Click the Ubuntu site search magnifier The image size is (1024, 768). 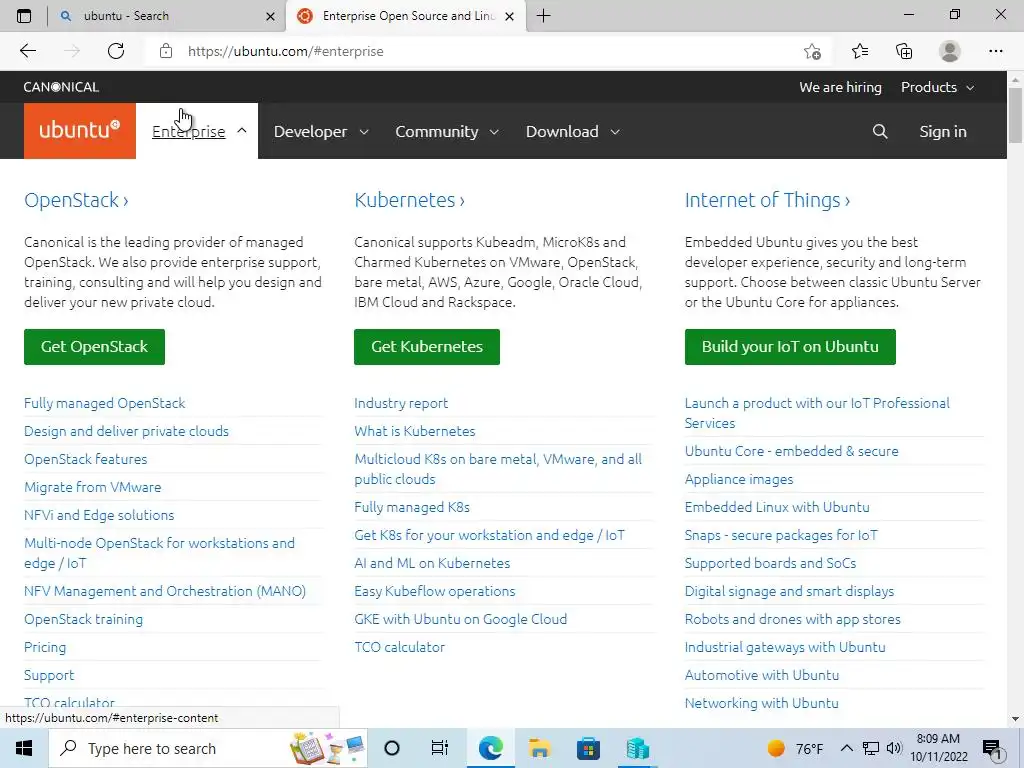pos(880,131)
